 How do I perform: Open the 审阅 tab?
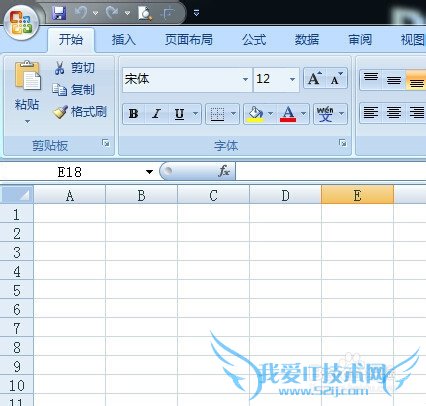tap(360, 40)
